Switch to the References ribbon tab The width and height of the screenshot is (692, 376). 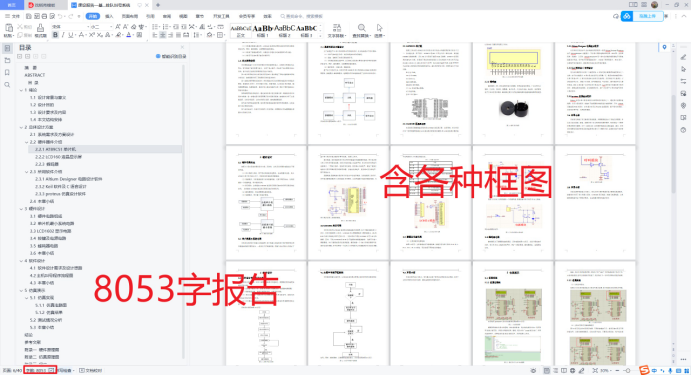click(150, 16)
